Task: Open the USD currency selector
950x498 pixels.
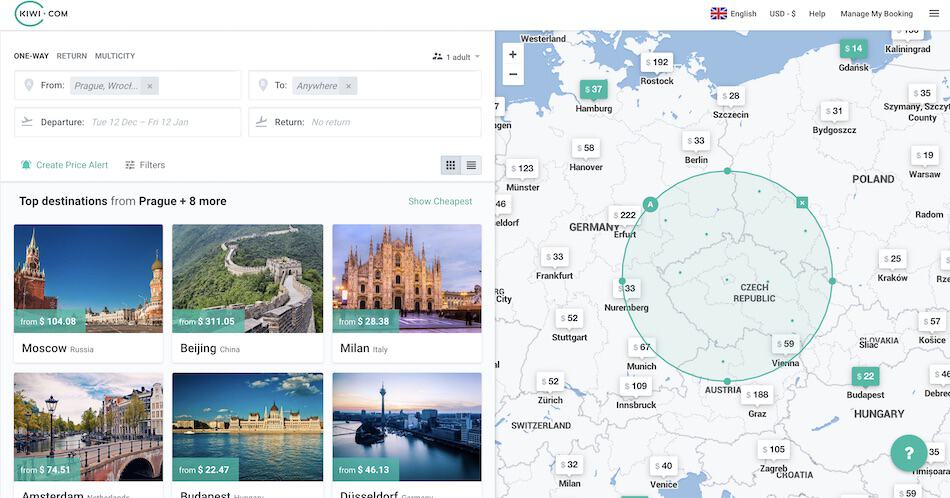Action: tap(782, 13)
